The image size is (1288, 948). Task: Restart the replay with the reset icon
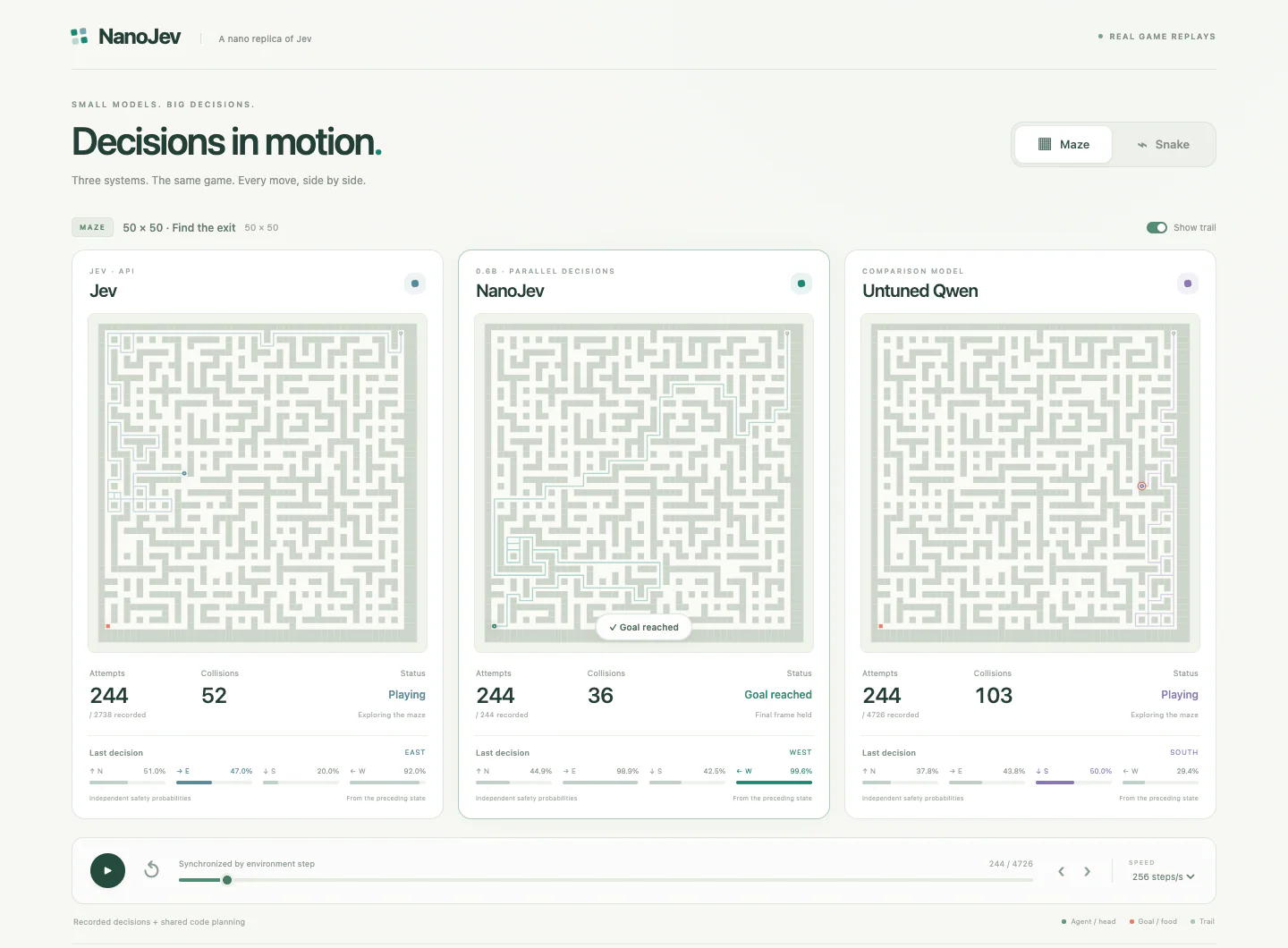tap(152, 869)
